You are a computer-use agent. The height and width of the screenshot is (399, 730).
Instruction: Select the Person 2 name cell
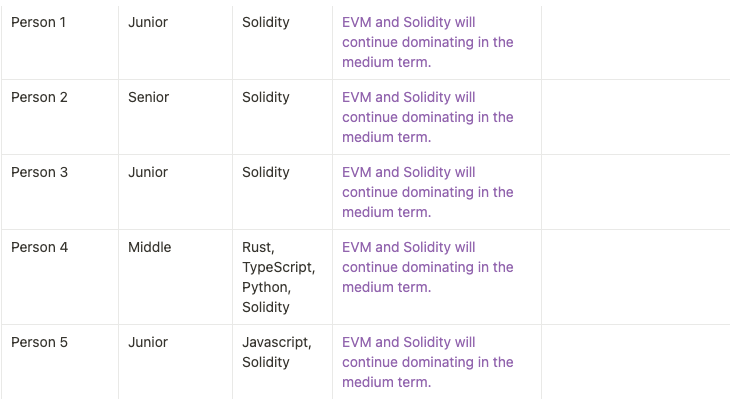[60, 117]
